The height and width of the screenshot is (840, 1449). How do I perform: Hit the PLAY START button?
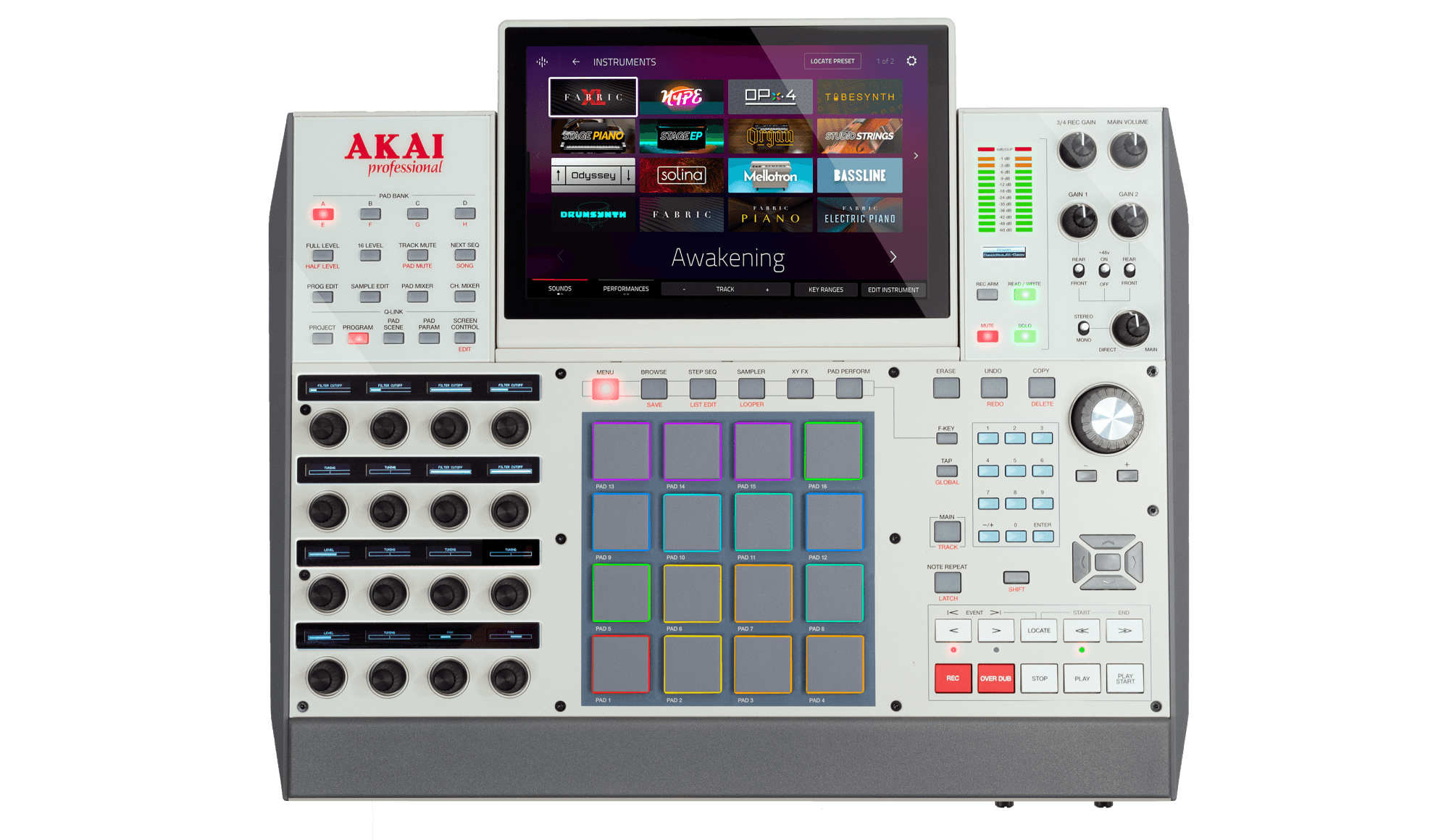[x=1125, y=679]
